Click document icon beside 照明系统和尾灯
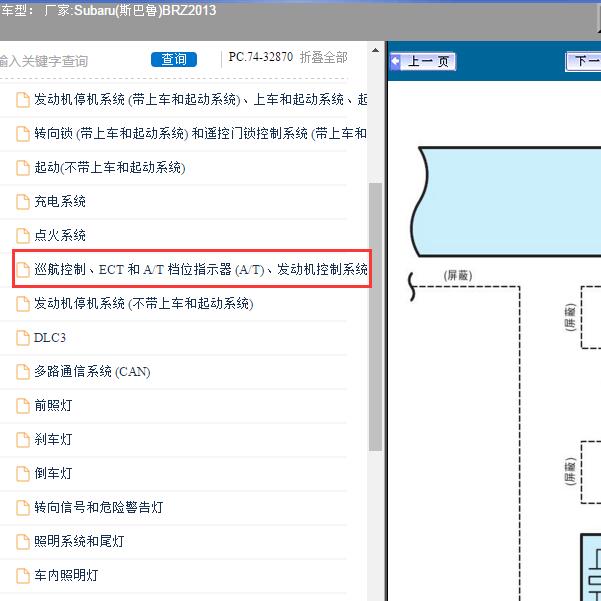Viewport: 601px width, 601px height. point(23,542)
